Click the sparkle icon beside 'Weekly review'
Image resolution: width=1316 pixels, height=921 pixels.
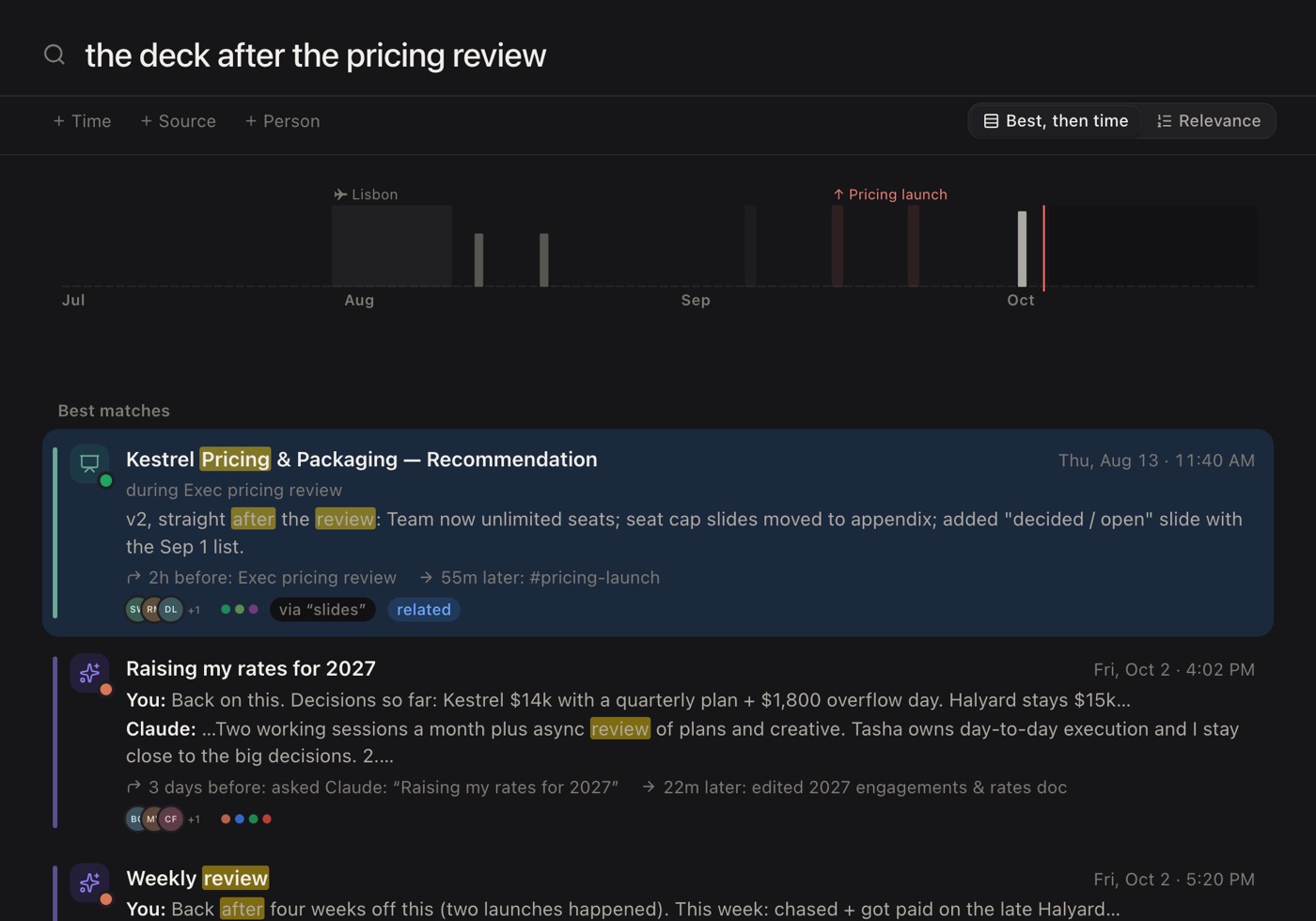90,882
